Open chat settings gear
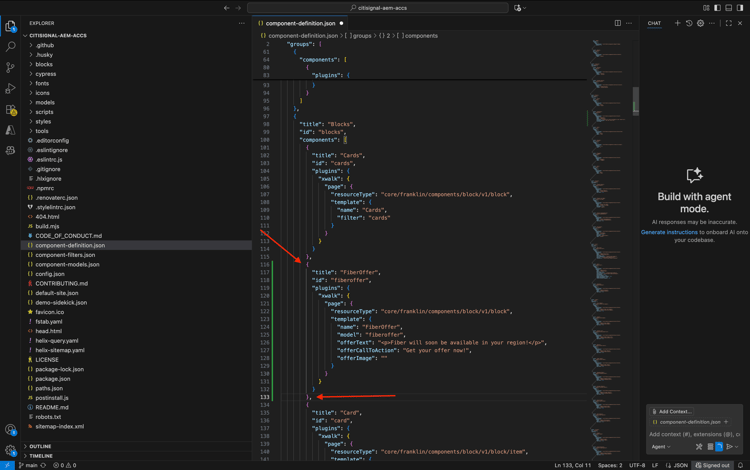 coord(700,23)
